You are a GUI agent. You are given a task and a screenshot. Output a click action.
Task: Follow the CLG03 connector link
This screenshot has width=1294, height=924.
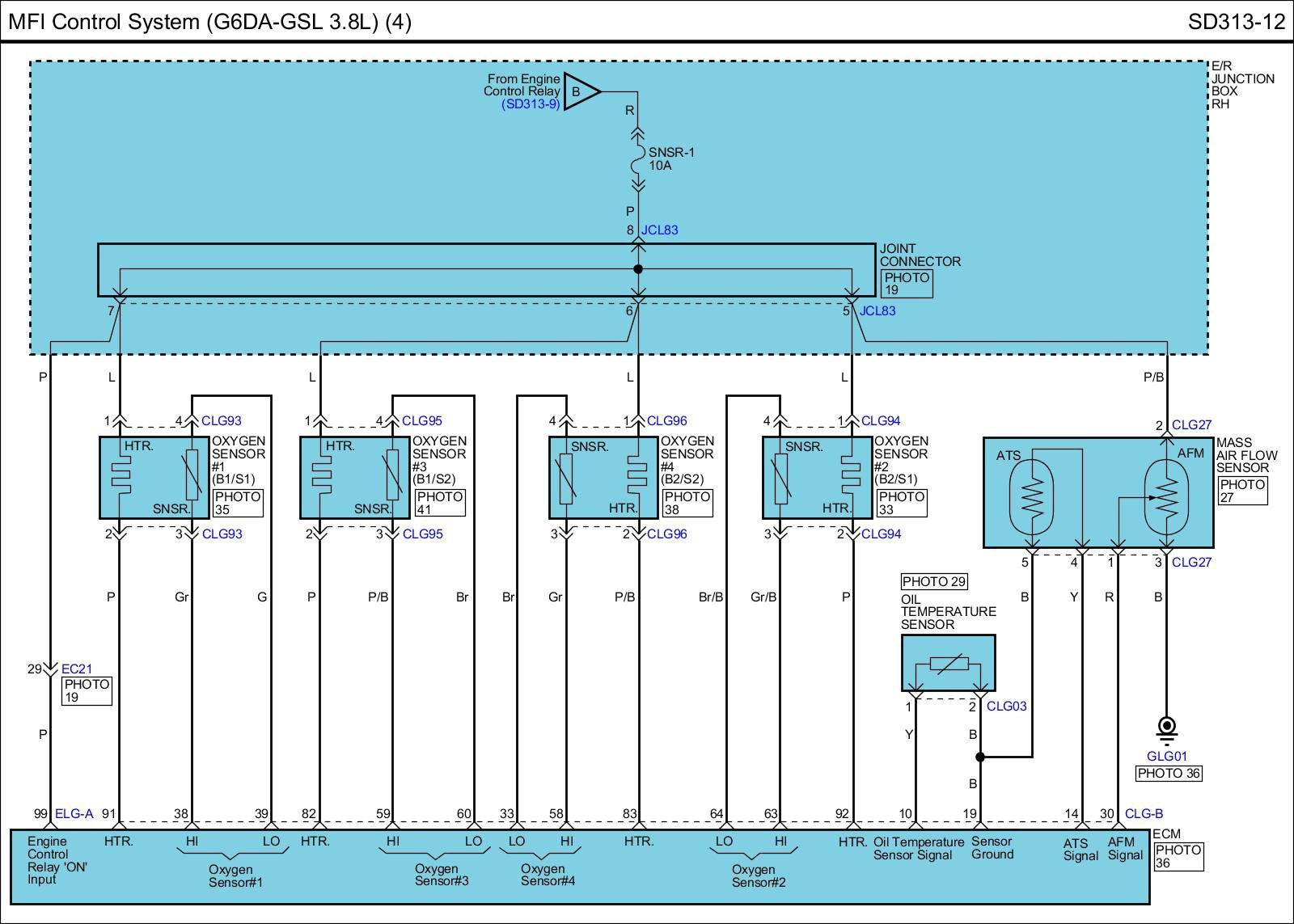pyautogui.click(x=1006, y=706)
